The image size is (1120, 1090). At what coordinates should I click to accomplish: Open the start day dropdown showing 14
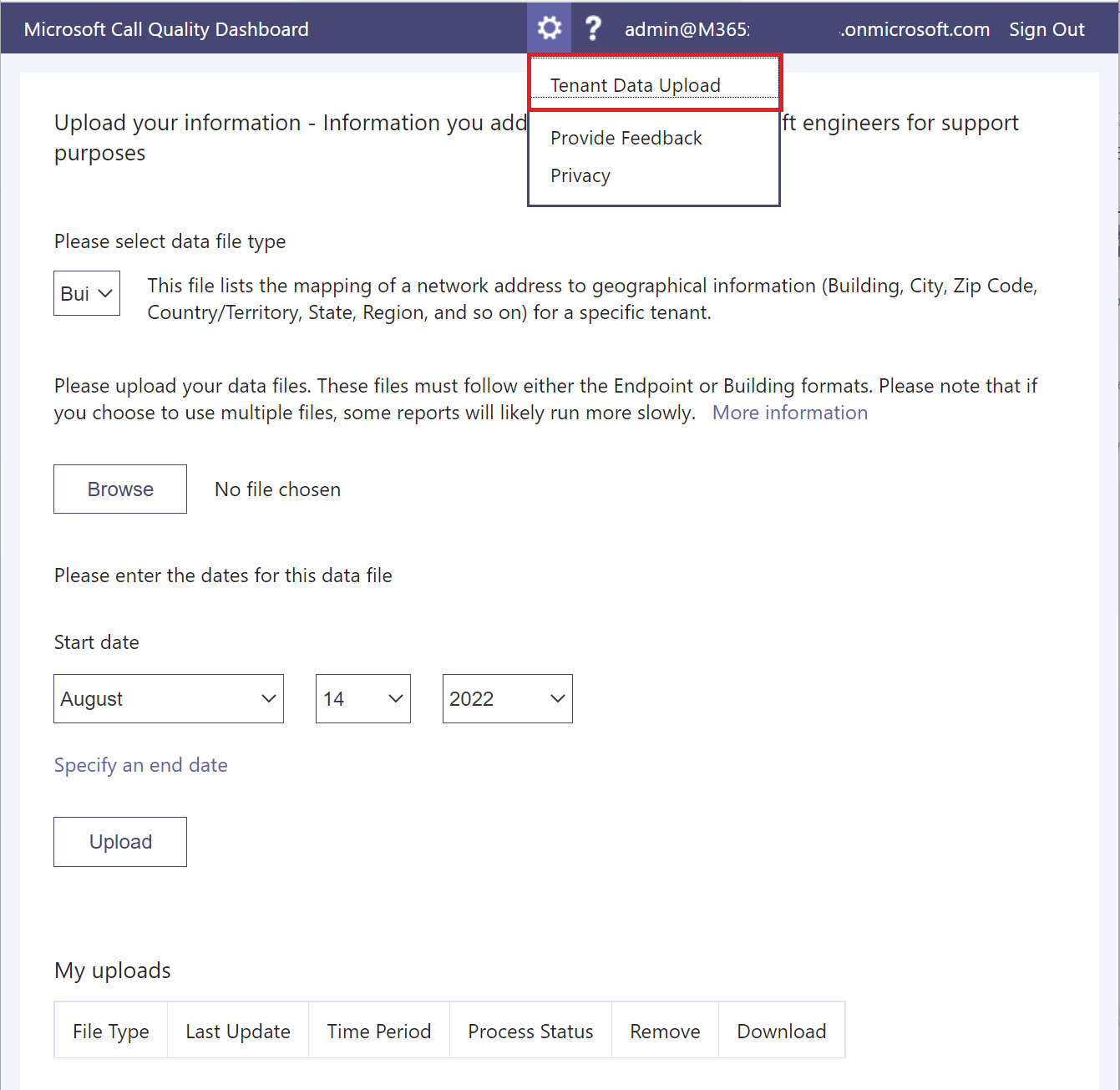coord(363,699)
